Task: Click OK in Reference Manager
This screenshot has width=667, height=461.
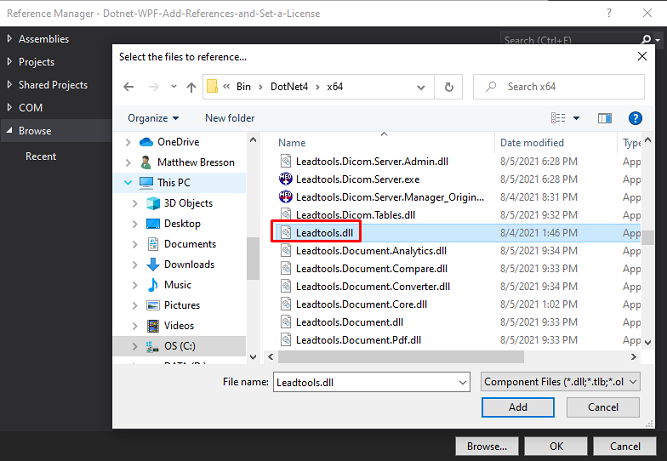Action: 556,446
